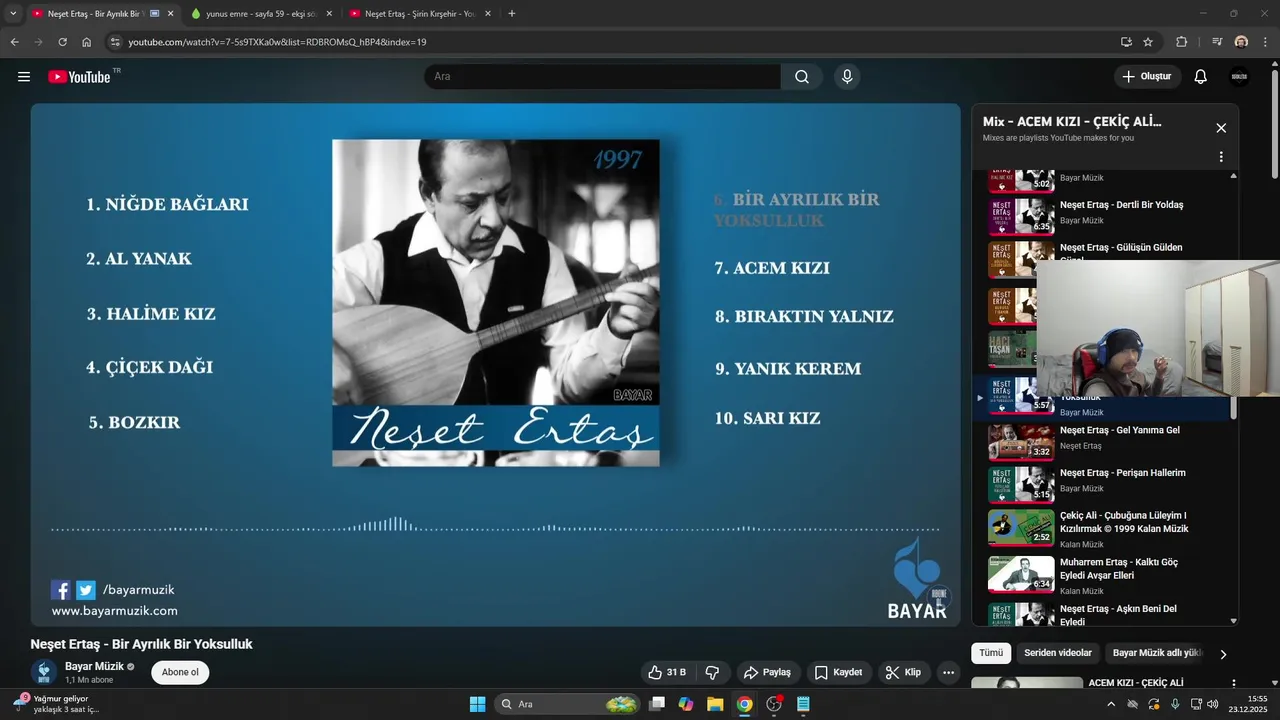Image resolution: width=1280 pixels, height=720 pixels.
Task: Open YouTube notifications bell
Action: click(1201, 77)
